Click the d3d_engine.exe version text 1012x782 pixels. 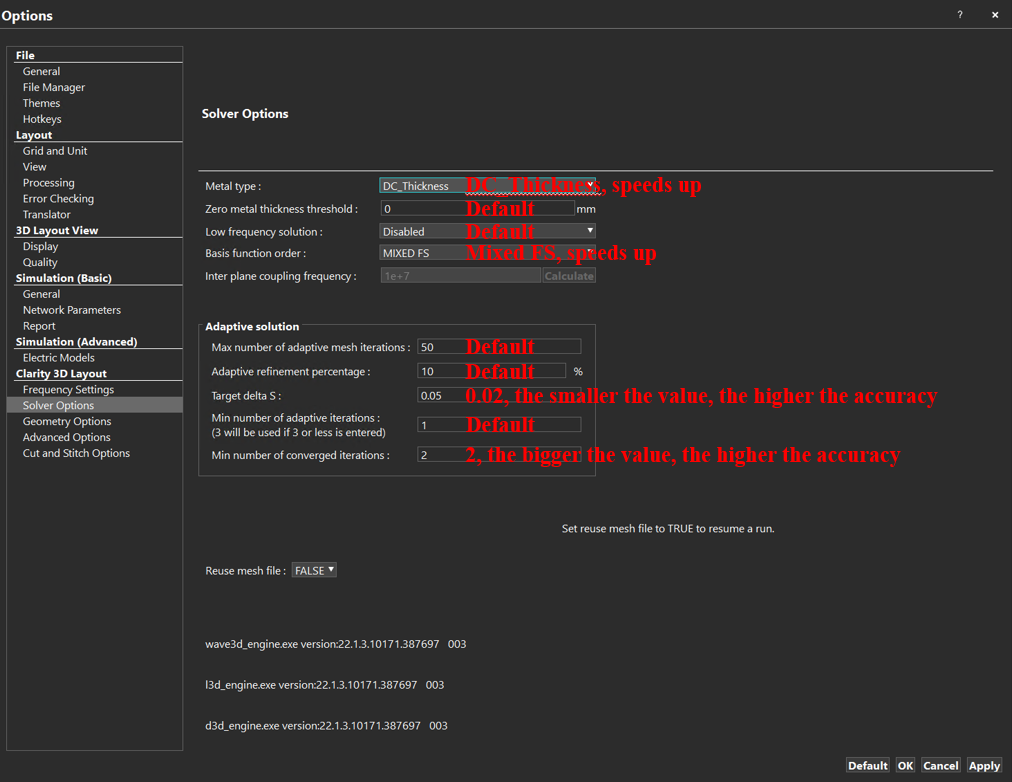click(326, 725)
